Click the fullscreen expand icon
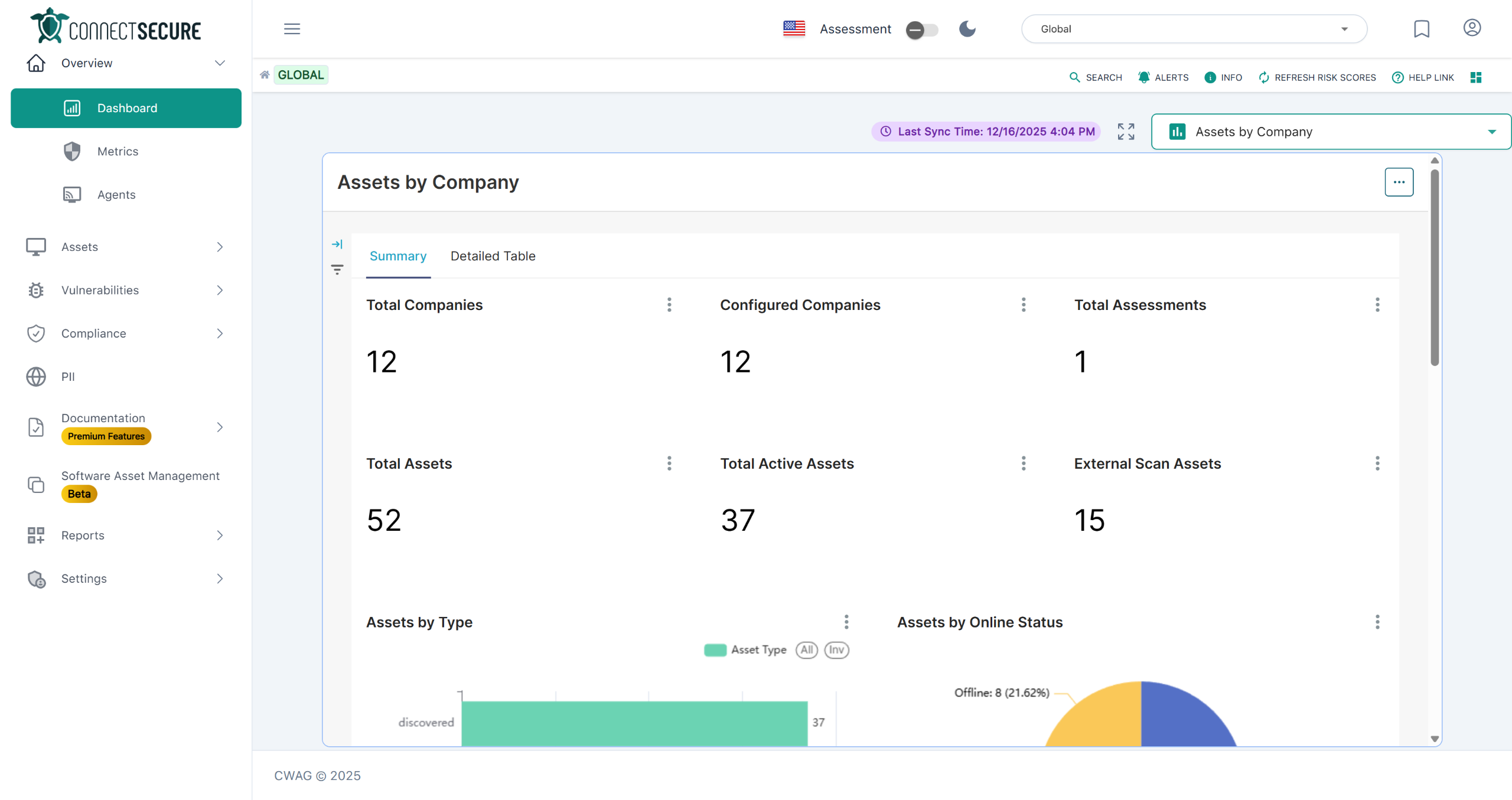Screen dimensions: 1512x800 pyautogui.click(x=1126, y=132)
